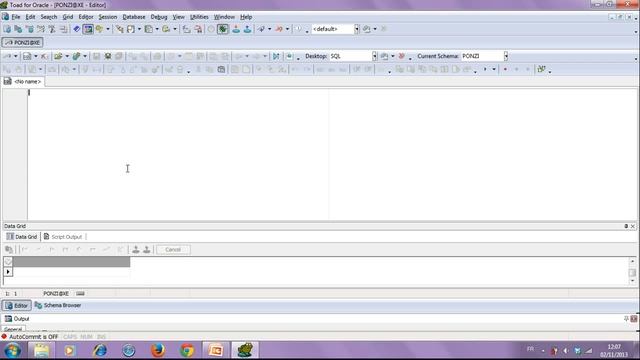This screenshot has width=640, height=360.
Task: Click the red AutoCommit status indicator
Action: pyautogui.click(x=4, y=337)
